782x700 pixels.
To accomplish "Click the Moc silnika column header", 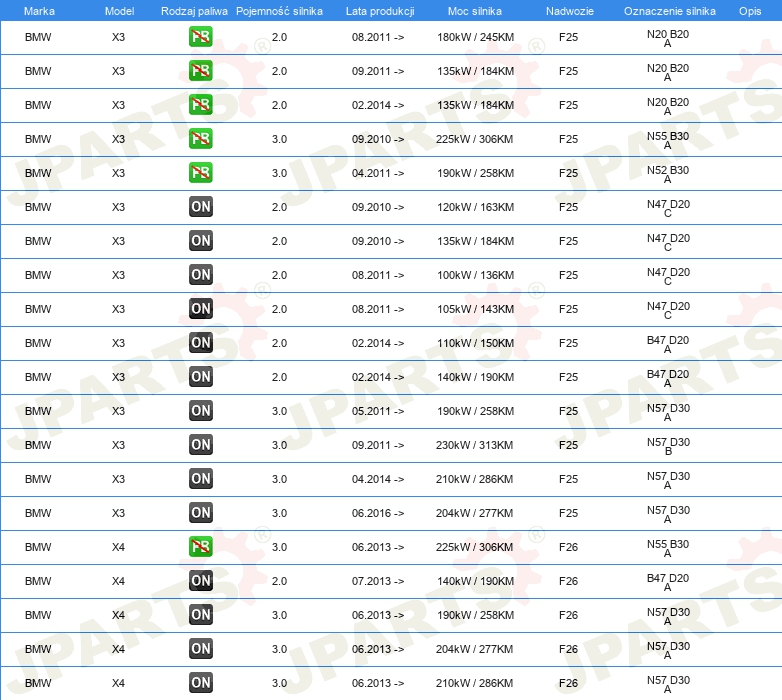I will (475, 11).
